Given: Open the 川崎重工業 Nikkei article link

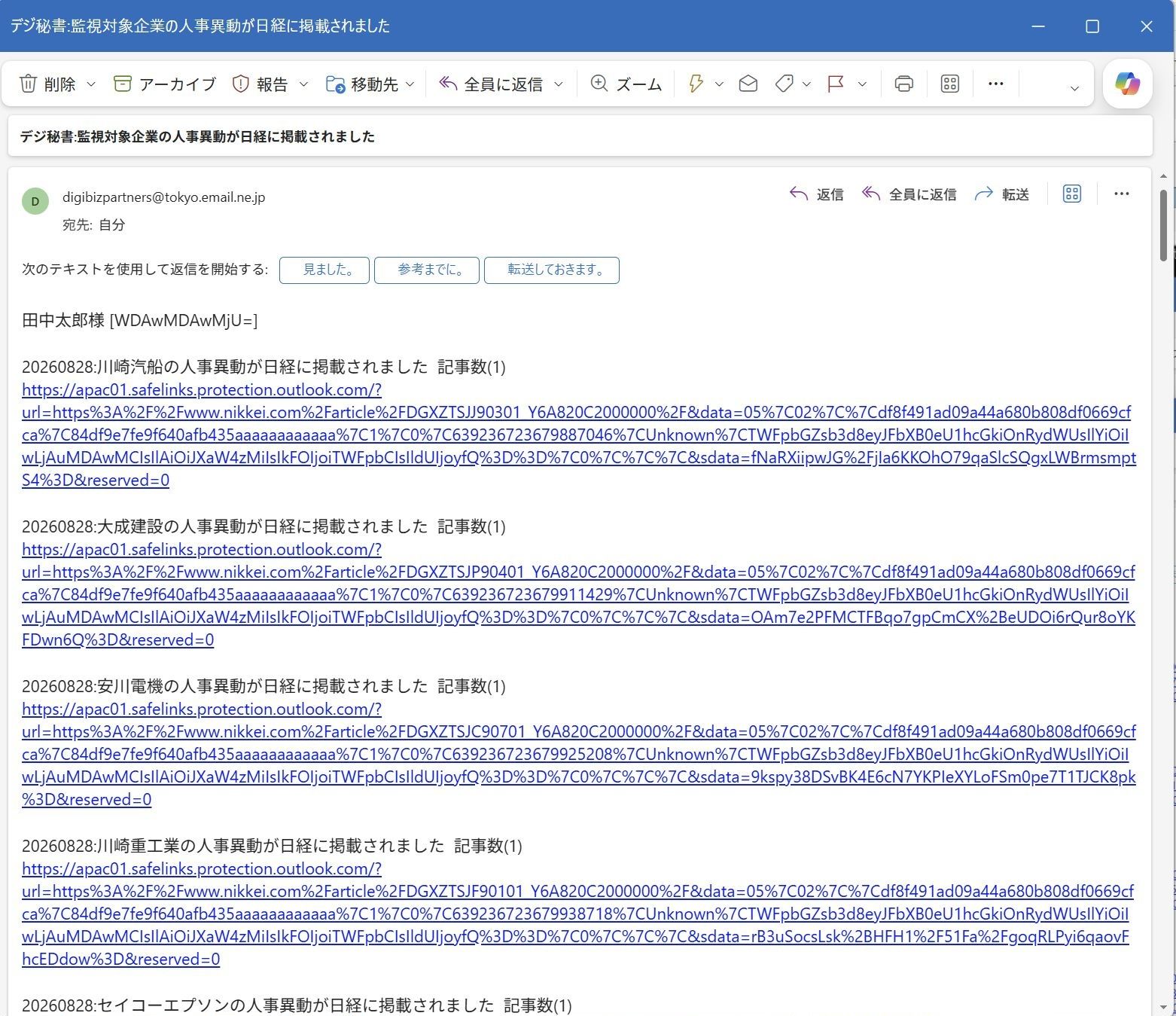Looking at the screenshot, I should pyautogui.click(x=578, y=914).
